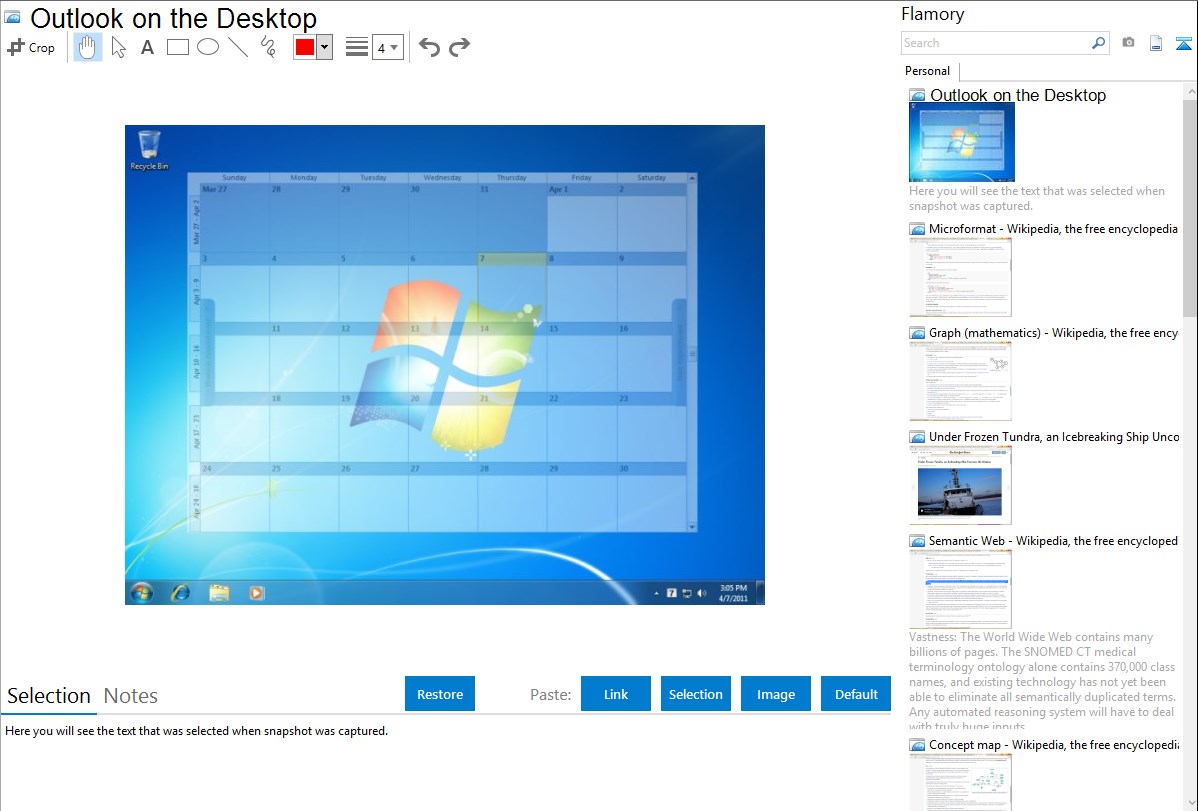The width and height of the screenshot is (1198, 811).
Task: Choose the arrow pointer selection tool
Action: coord(118,47)
